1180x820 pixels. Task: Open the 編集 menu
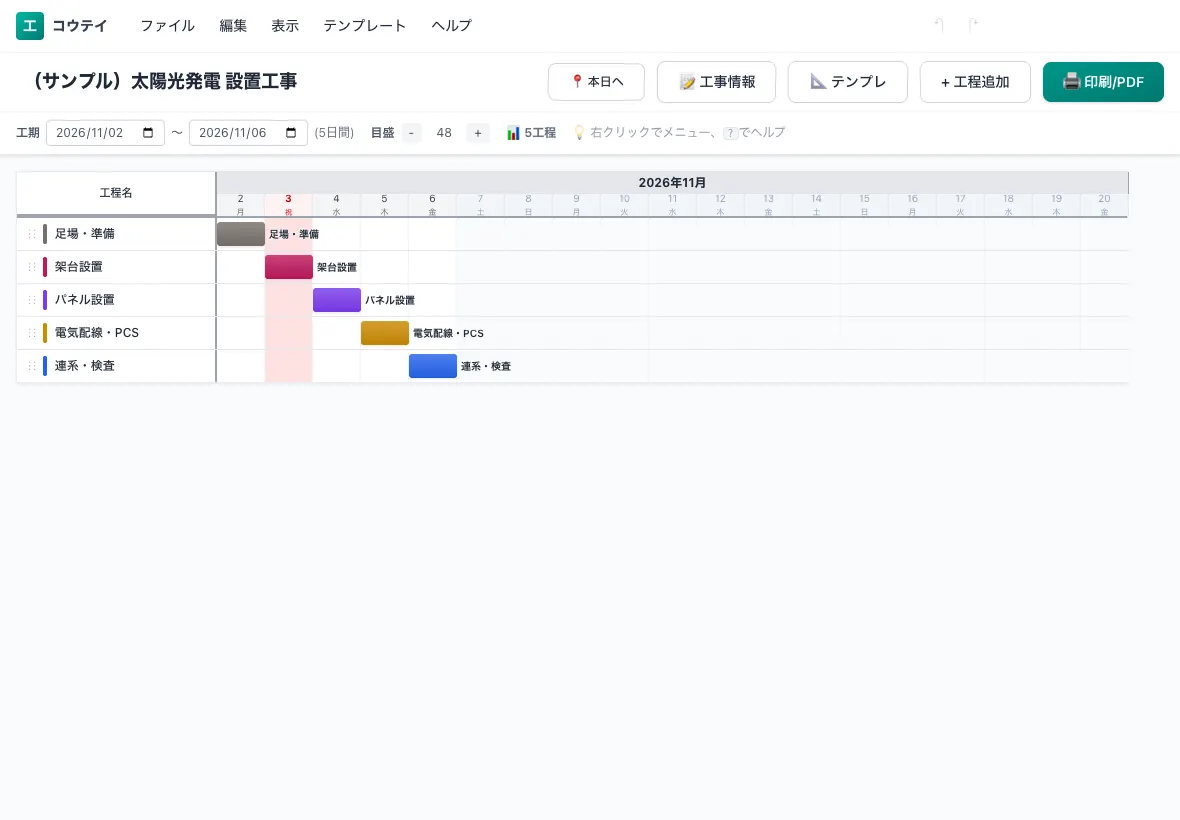[x=233, y=26]
